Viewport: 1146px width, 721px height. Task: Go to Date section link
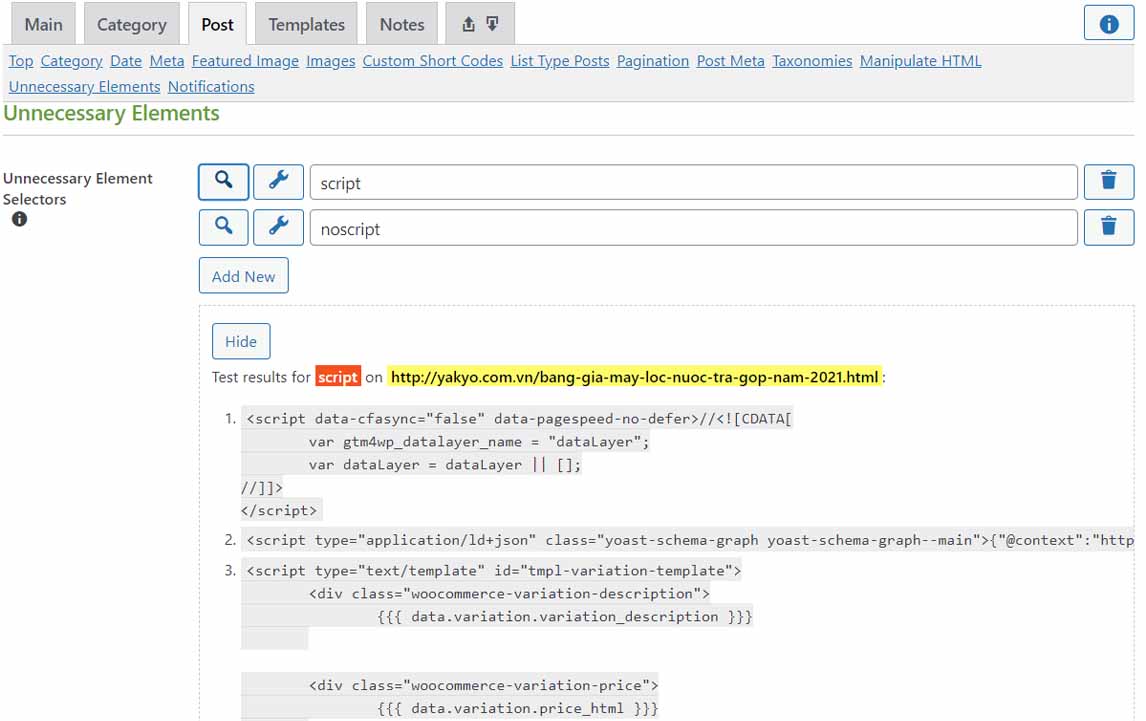click(x=126, y=61)
